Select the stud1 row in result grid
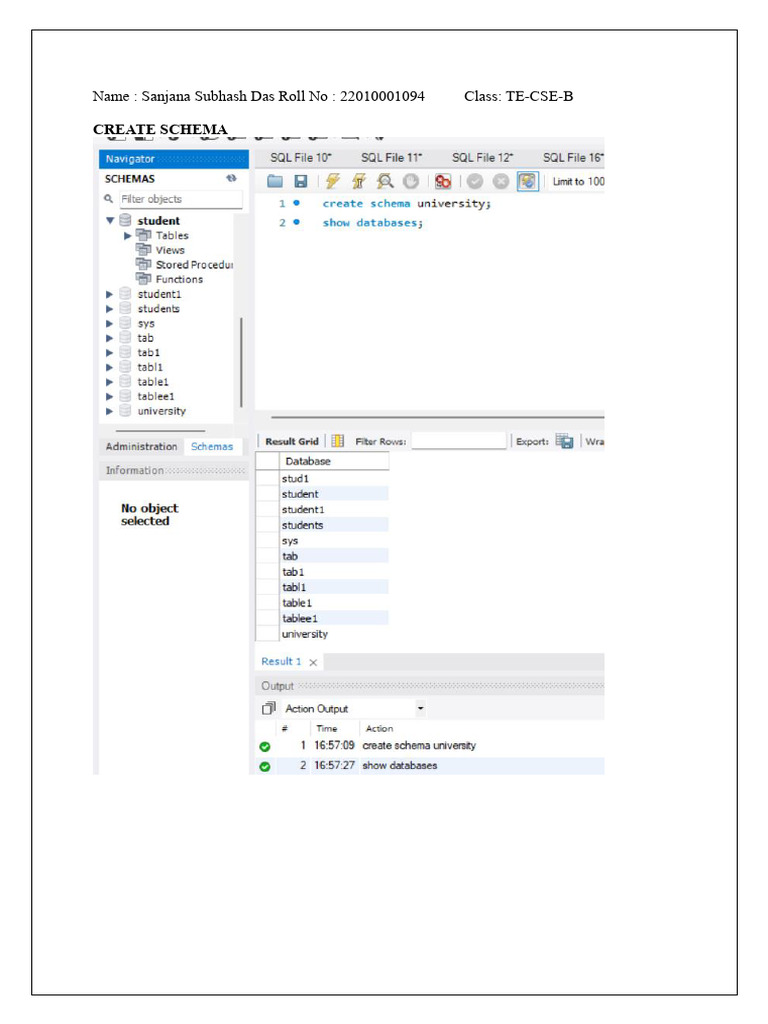The width and height of the screenshot is (768, 1024). click(334, 479)
